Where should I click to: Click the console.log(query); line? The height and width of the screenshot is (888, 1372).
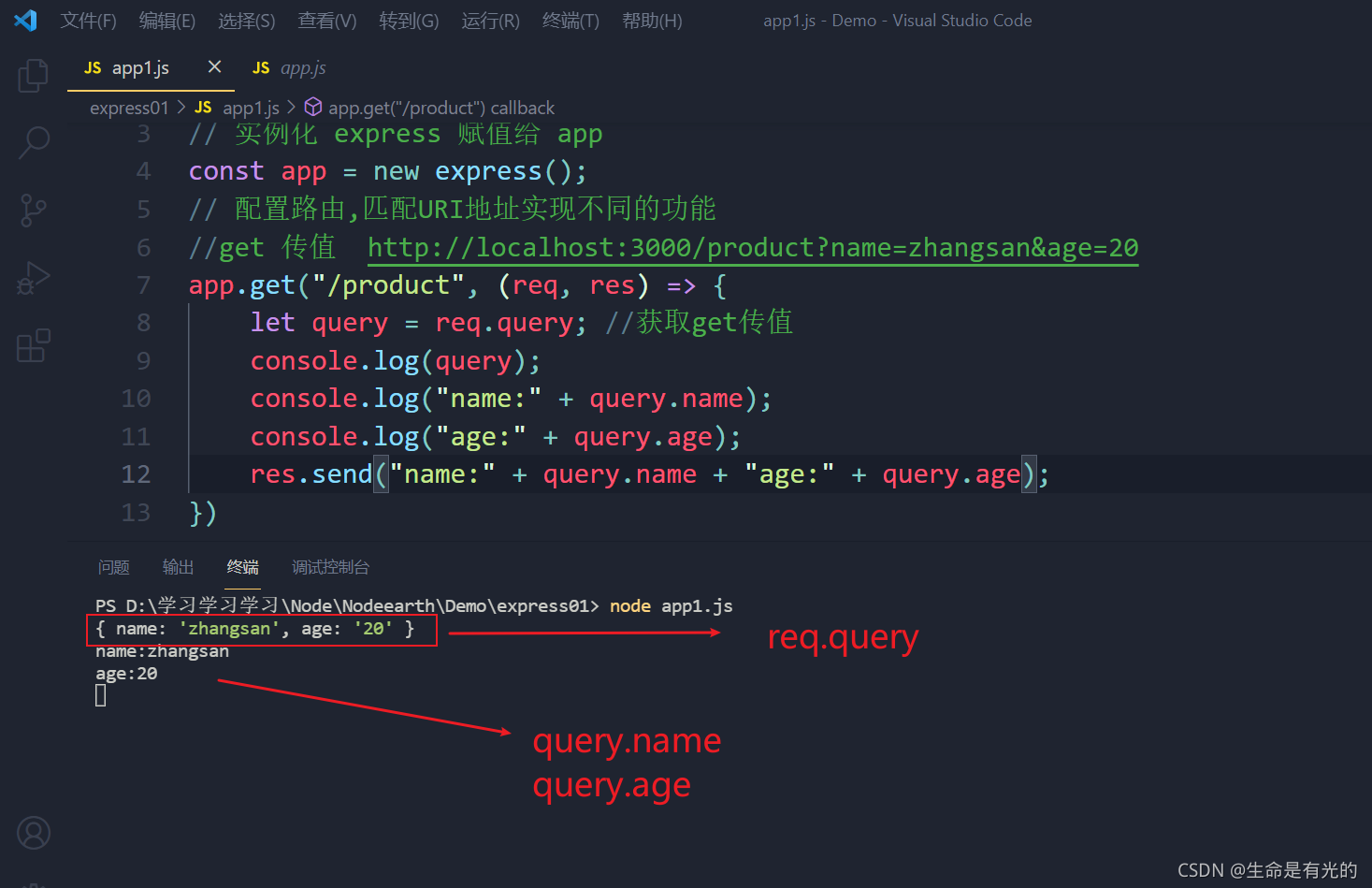396,361
